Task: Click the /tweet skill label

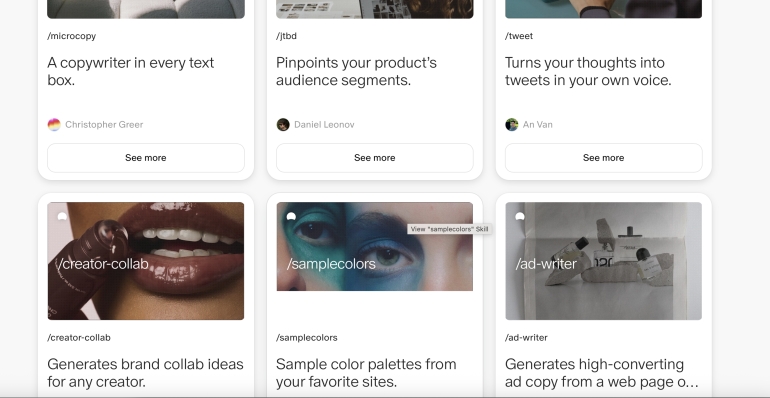Action: click(x=519, y=36)
